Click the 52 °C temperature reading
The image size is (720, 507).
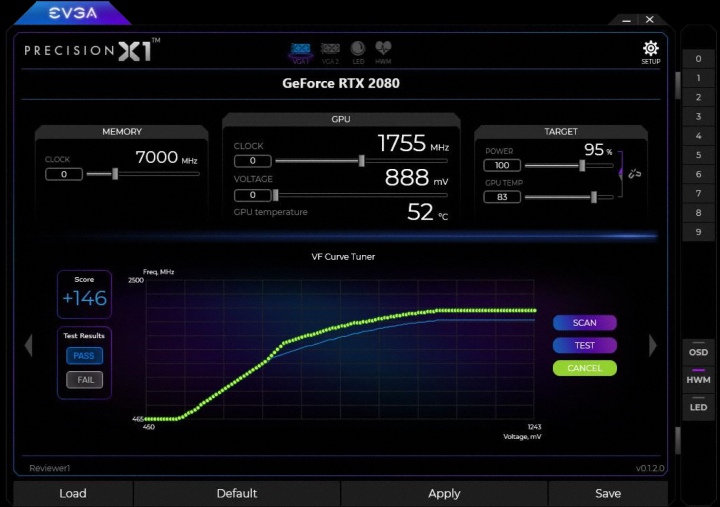point(427,212)
